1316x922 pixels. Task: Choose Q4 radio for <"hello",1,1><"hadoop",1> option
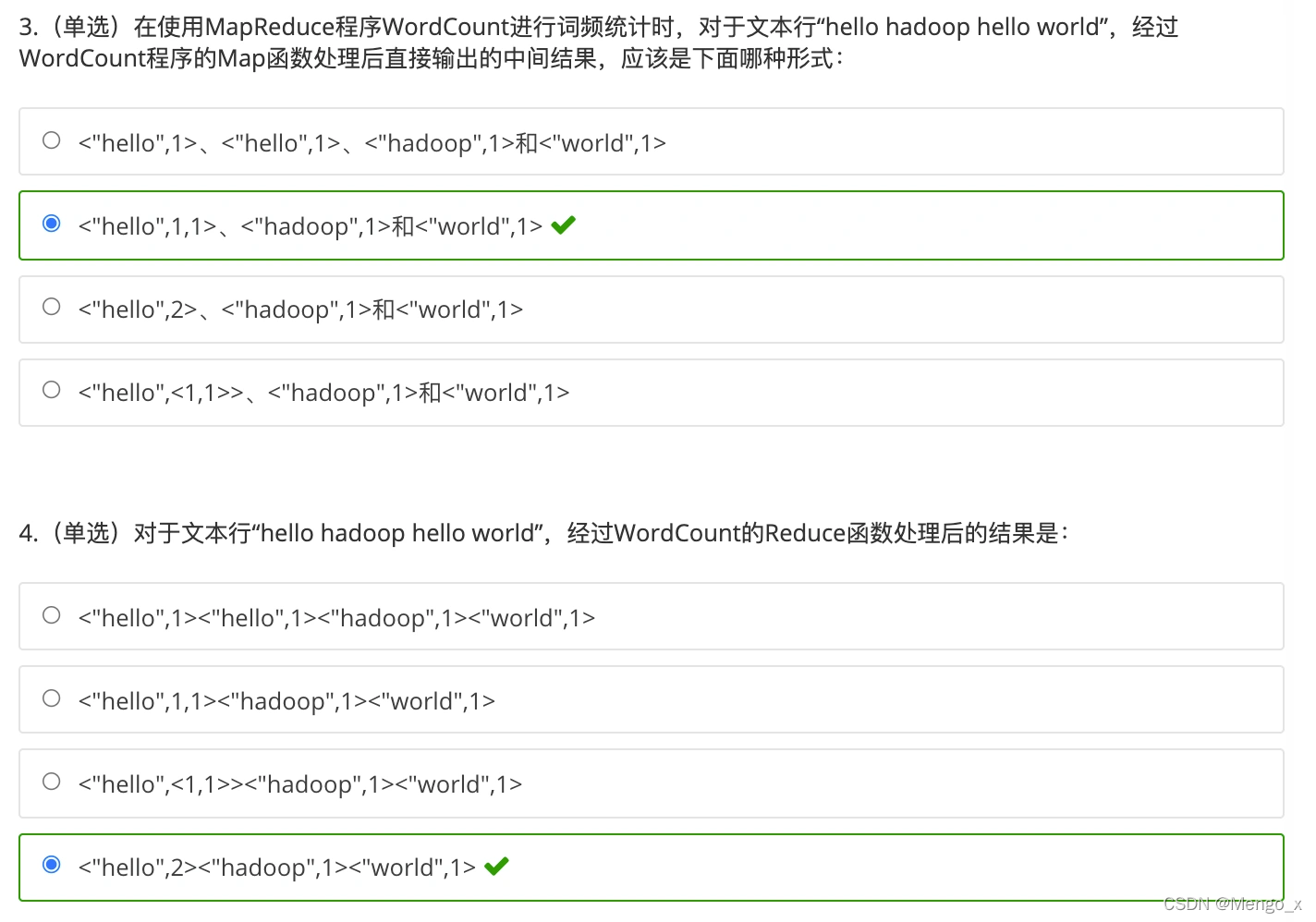tap(52, 698)
